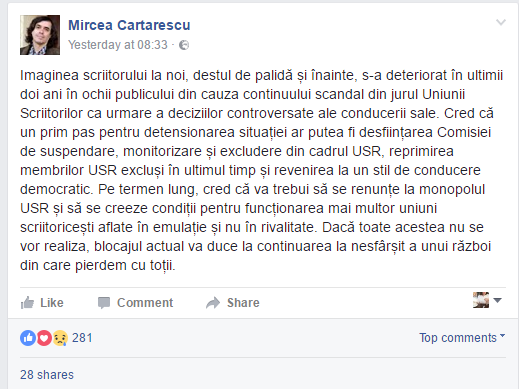This screenshot has height=389, width=519.
Task: Open the 'Top comments' sorting dropdown
Action: [x=462, y=338]
